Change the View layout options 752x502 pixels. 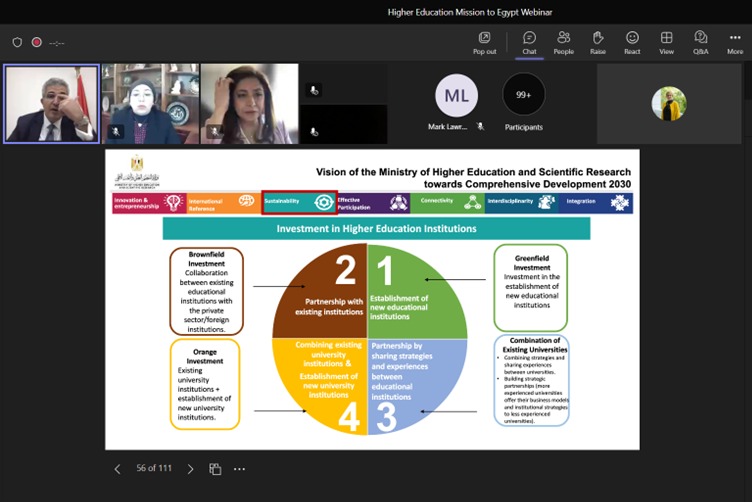(x=666, y=42)
